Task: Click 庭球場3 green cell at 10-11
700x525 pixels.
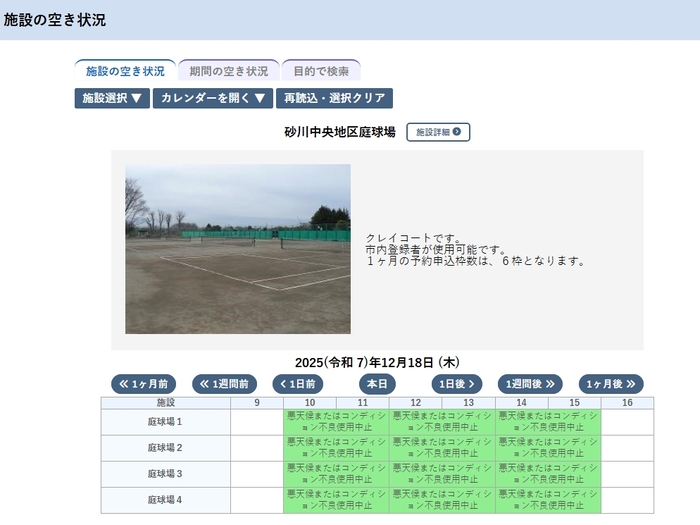Action: pos(336,474)
